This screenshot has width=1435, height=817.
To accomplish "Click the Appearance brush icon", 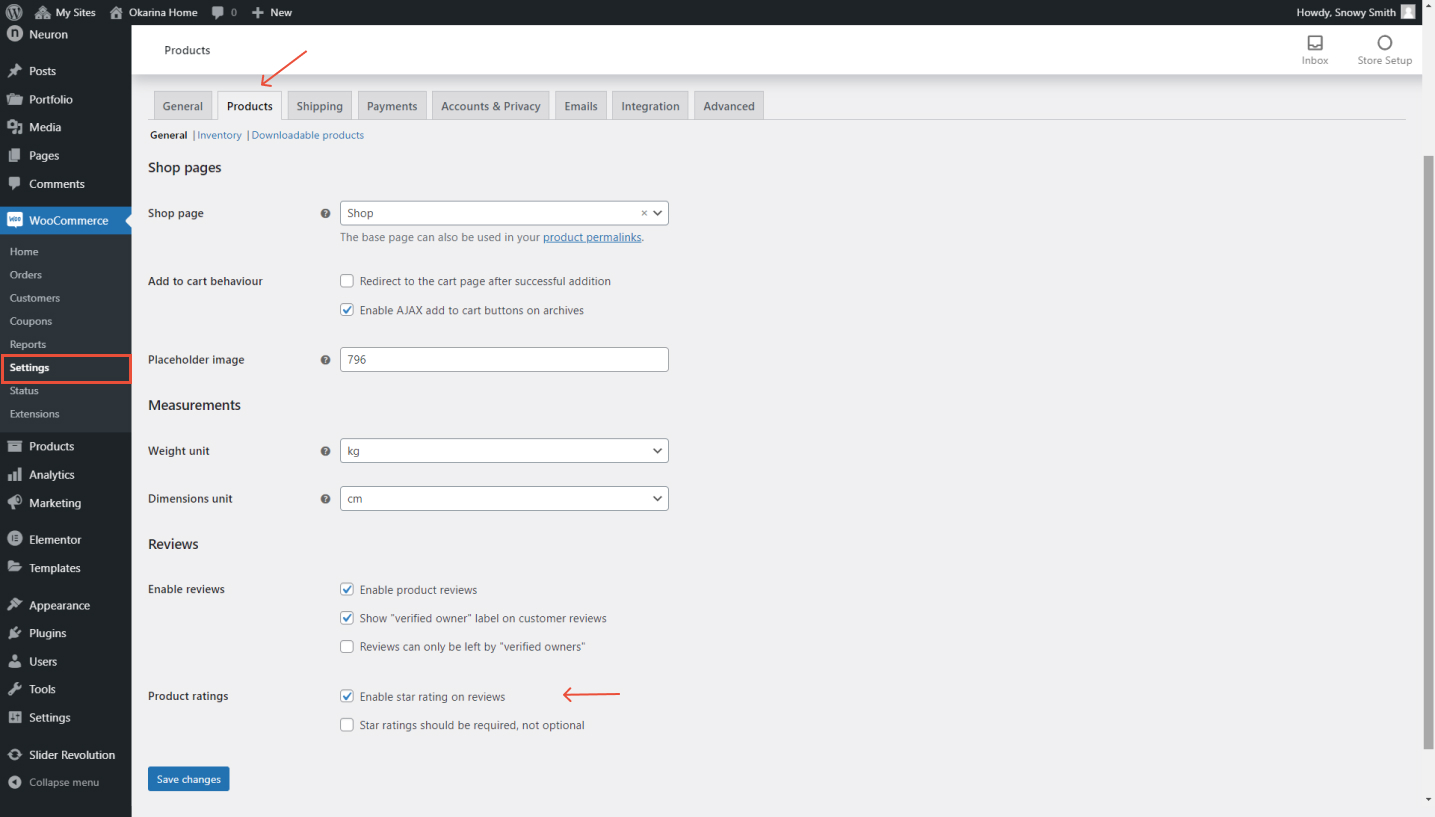I will pos(15,605).
